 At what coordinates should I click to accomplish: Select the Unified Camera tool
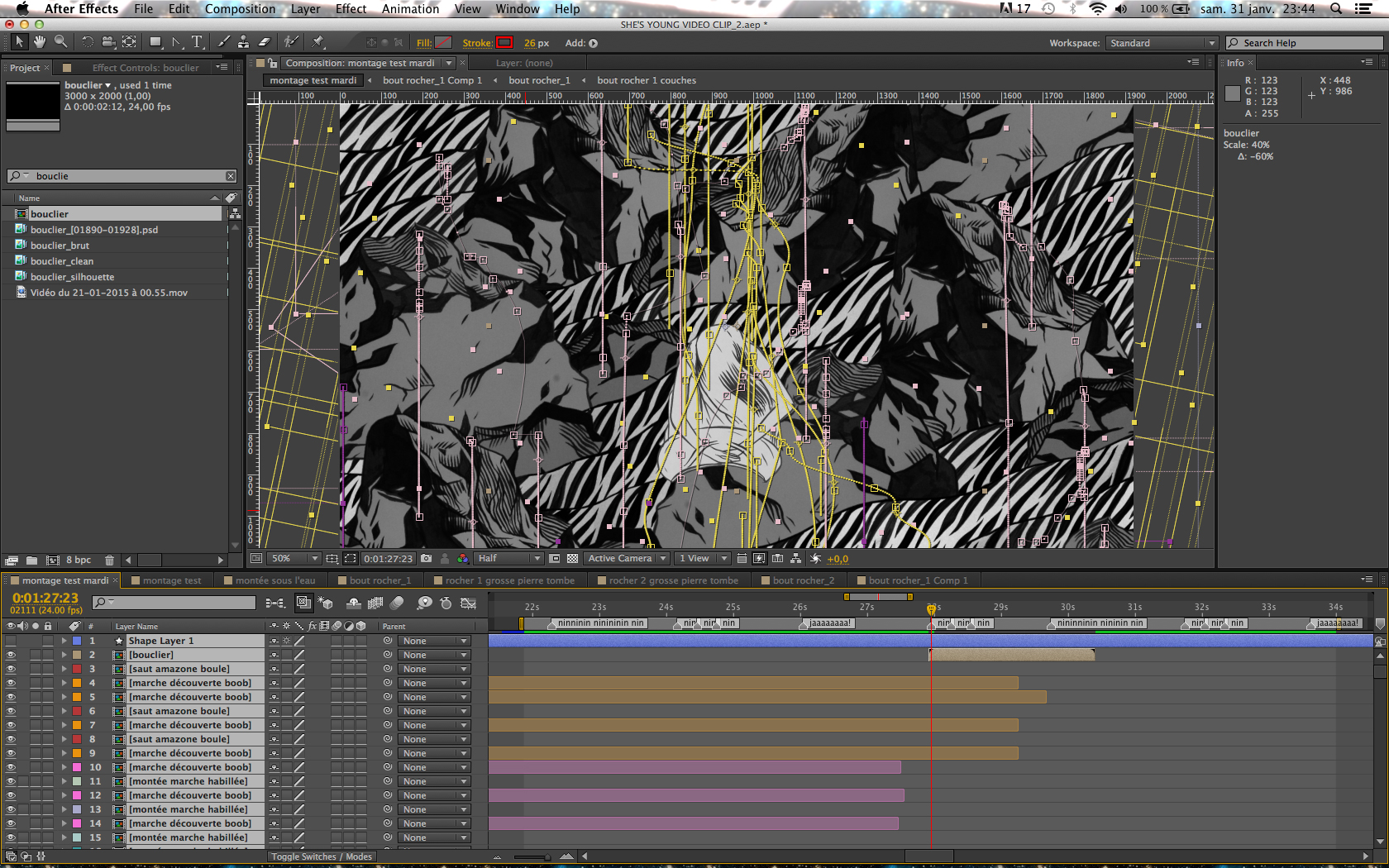coord(107,41)
